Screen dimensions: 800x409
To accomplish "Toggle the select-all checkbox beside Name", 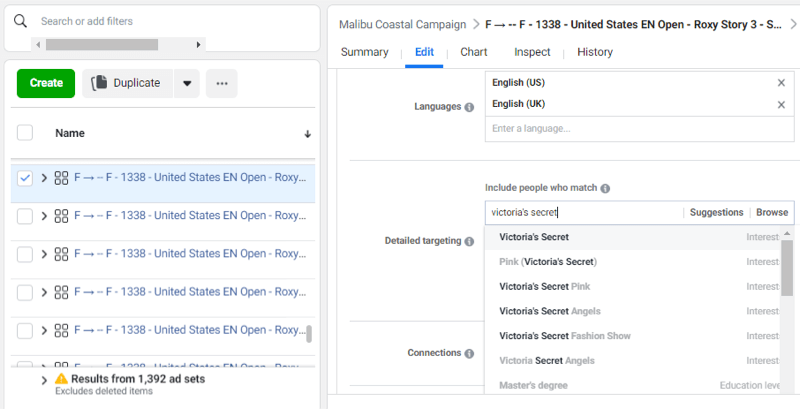I will point(25,133).
